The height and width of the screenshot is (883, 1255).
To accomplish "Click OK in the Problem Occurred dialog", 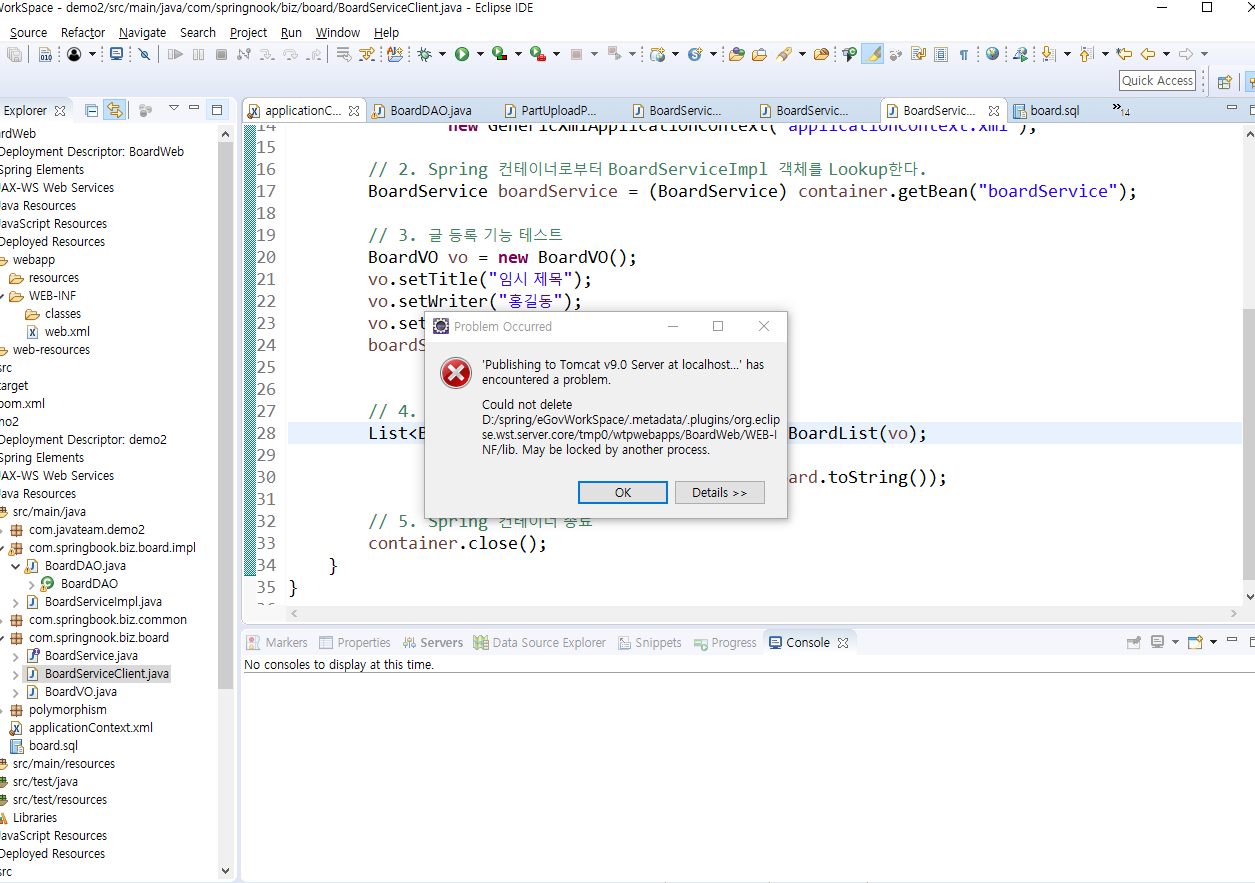I will pyautogui.click(x=623, y=492).
